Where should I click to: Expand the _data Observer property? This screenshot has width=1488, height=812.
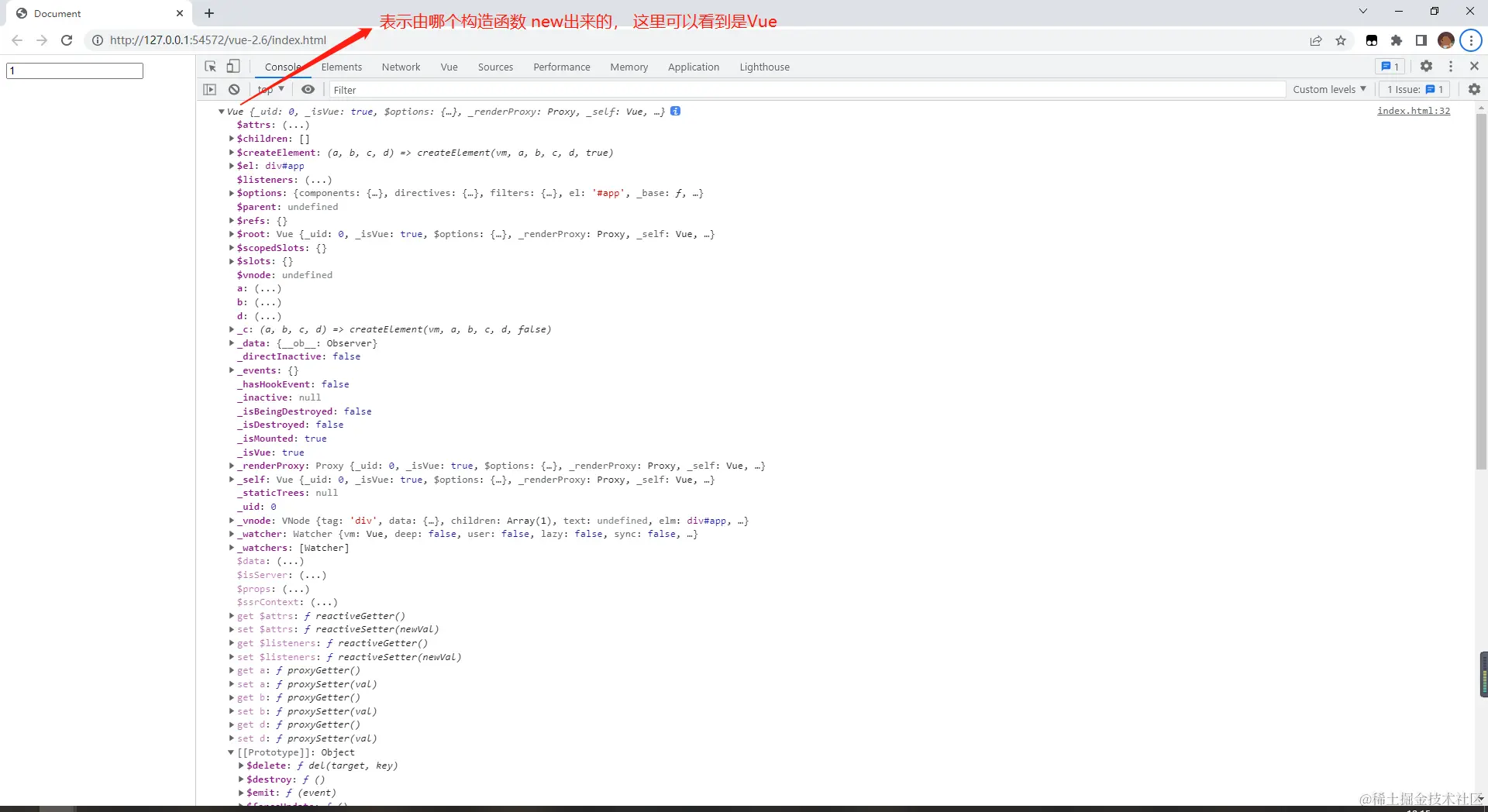point(232,343)
